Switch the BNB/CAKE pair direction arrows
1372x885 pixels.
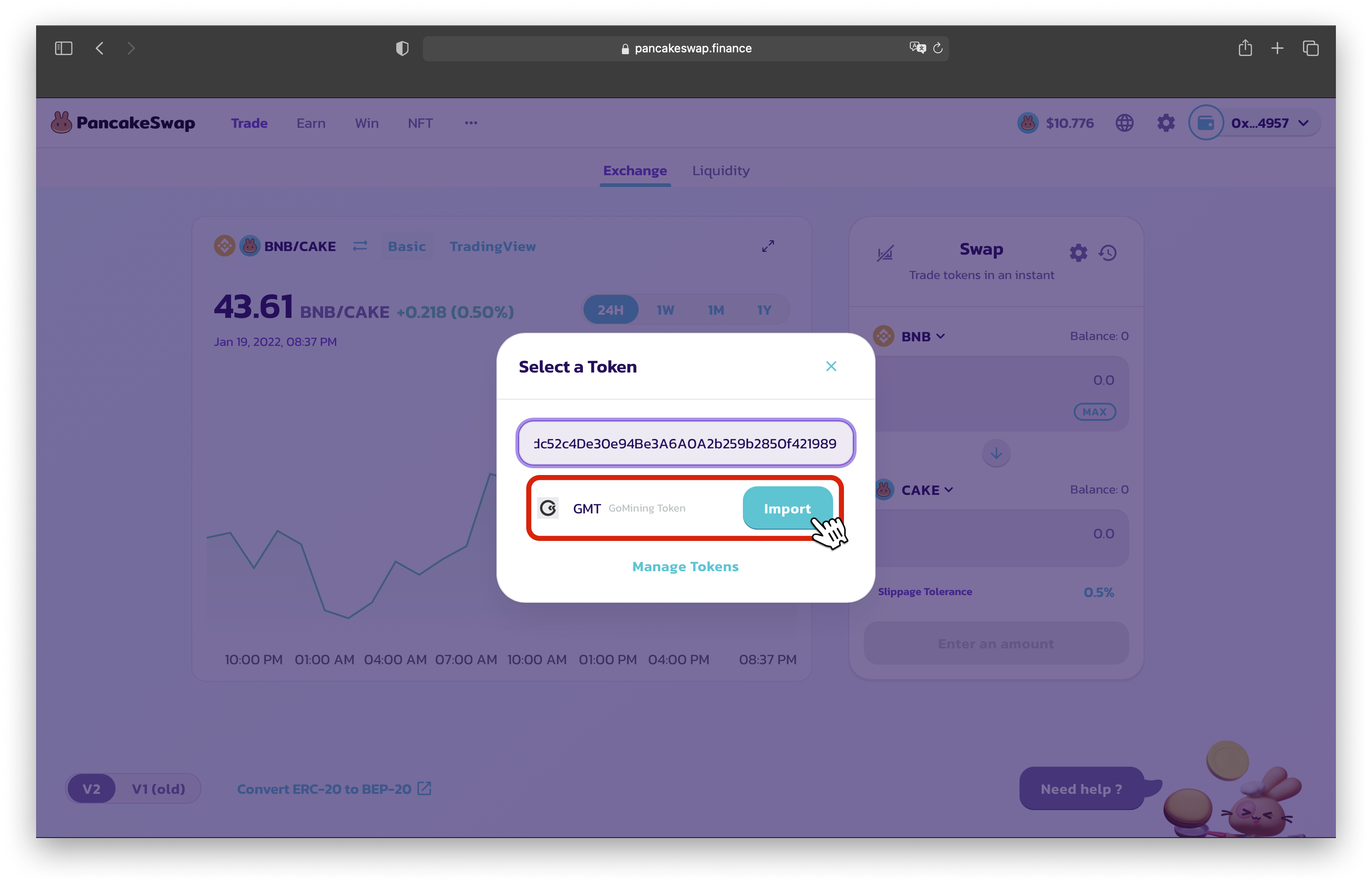(x=360, y=246)
